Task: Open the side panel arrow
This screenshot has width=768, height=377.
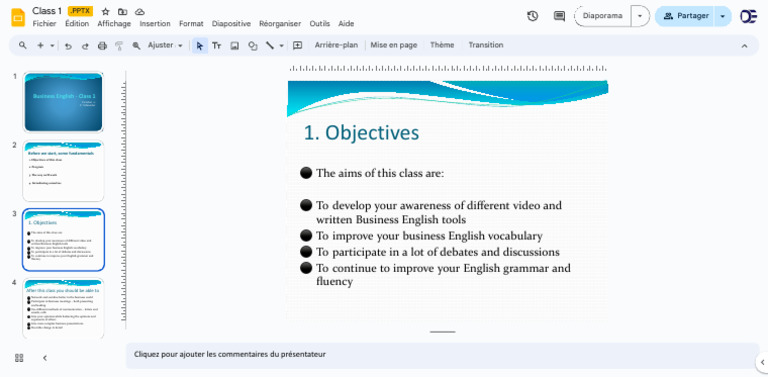Action: click(x=762, y=362)
